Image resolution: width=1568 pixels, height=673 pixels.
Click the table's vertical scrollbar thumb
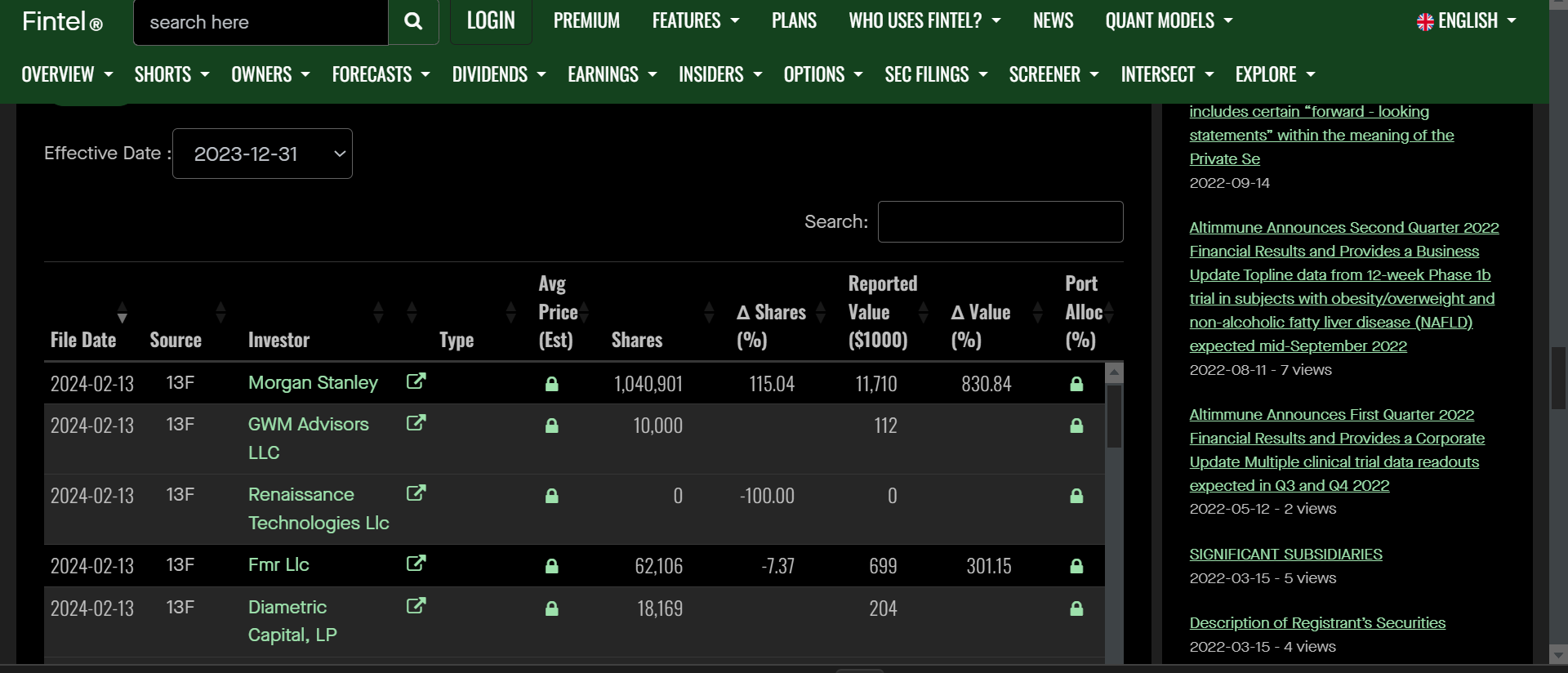[1114, 417]
